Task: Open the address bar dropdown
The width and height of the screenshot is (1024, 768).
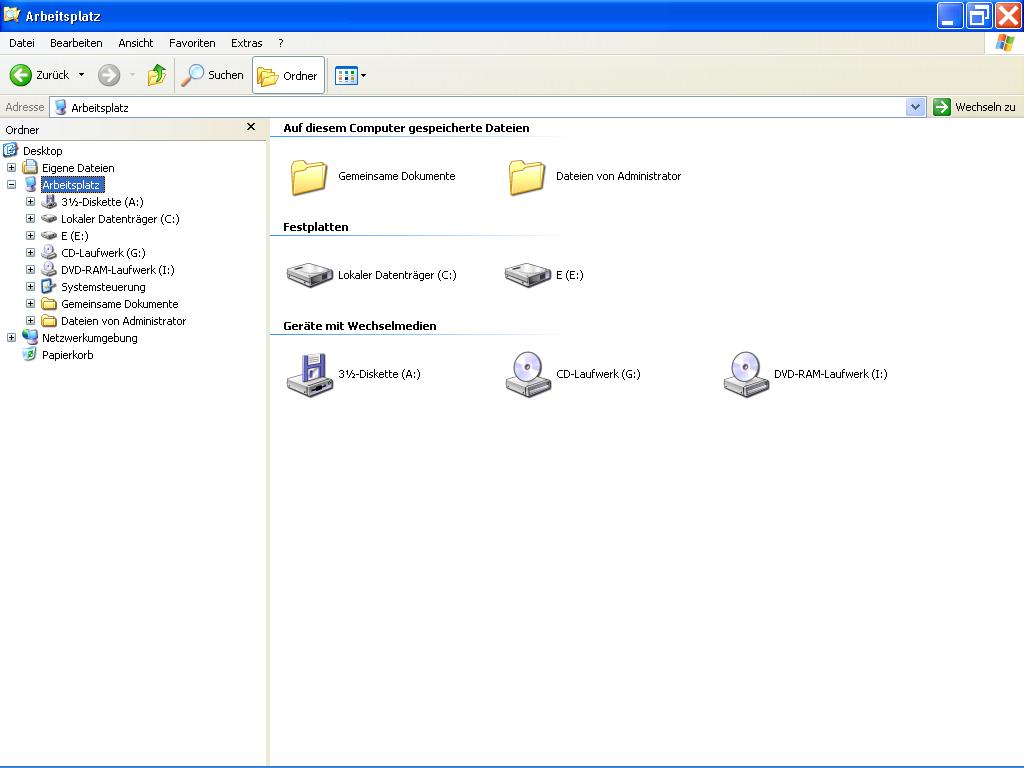Action: tap(916, 107)
